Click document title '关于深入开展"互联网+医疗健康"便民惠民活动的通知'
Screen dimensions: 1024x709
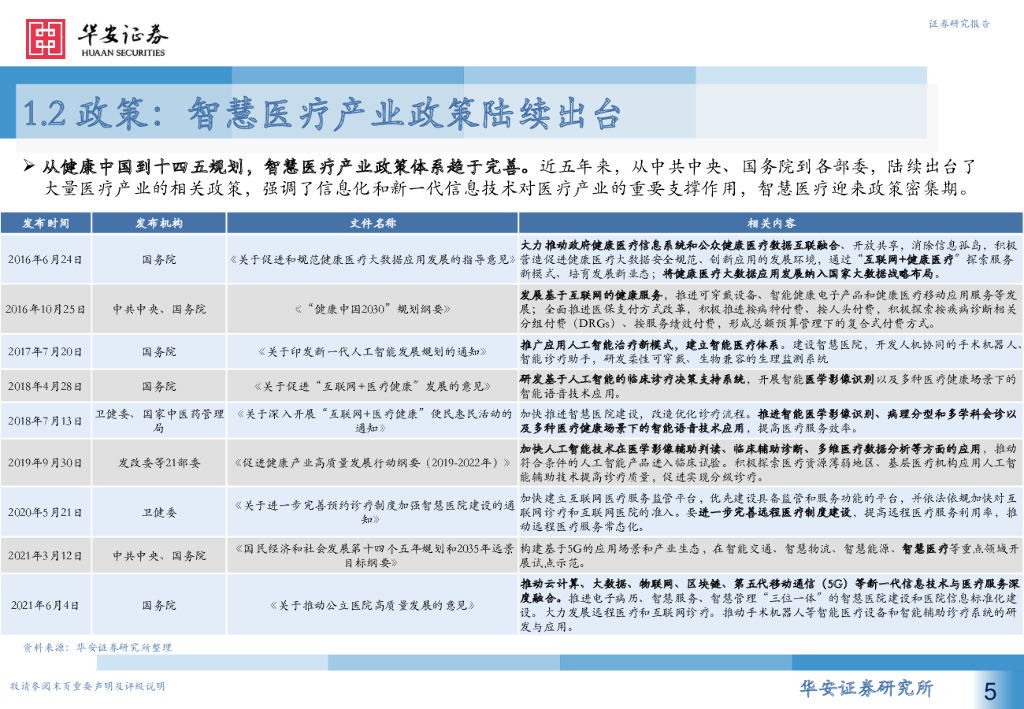pos(372,421)
